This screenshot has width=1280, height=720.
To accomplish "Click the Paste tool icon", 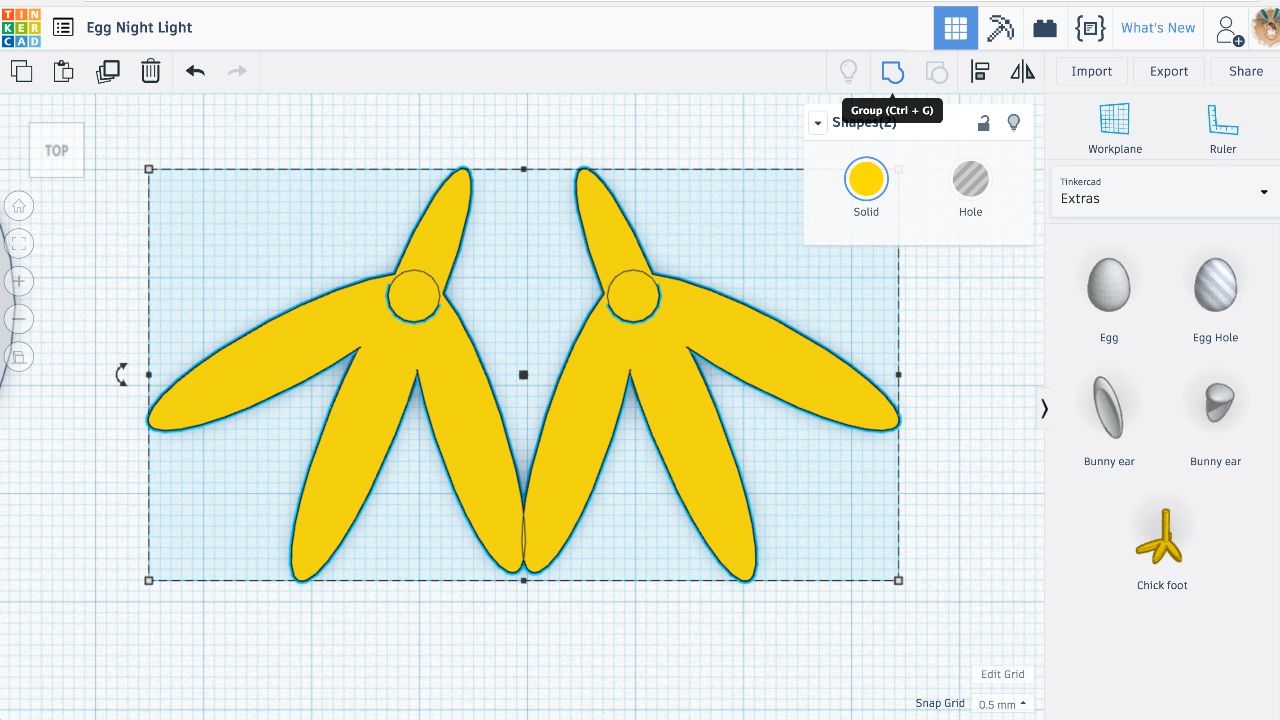I will 64,71.
